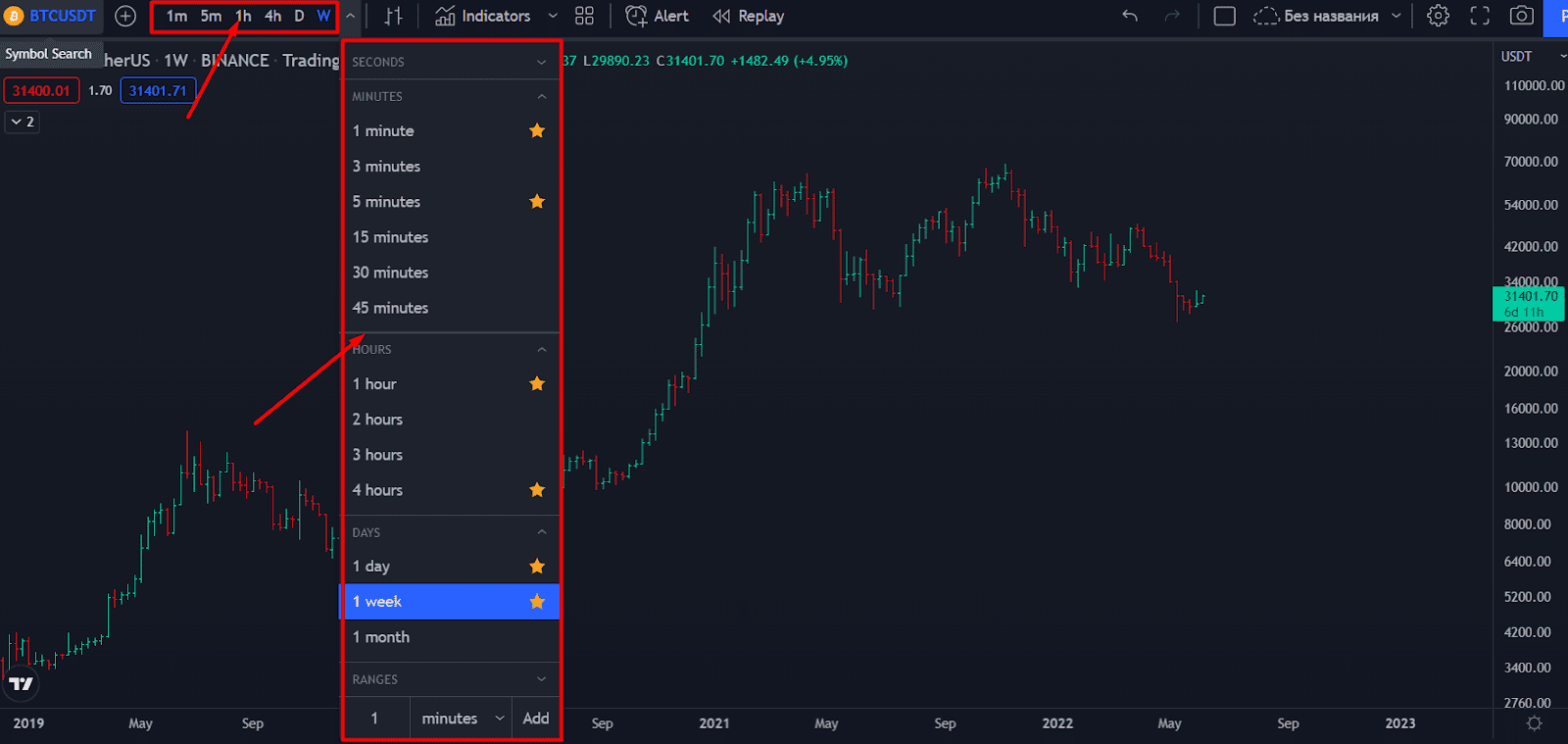Choose the 3 hours interval
Screen dimensions: 1568x744
pyautogui.click(x=451, y=454)
